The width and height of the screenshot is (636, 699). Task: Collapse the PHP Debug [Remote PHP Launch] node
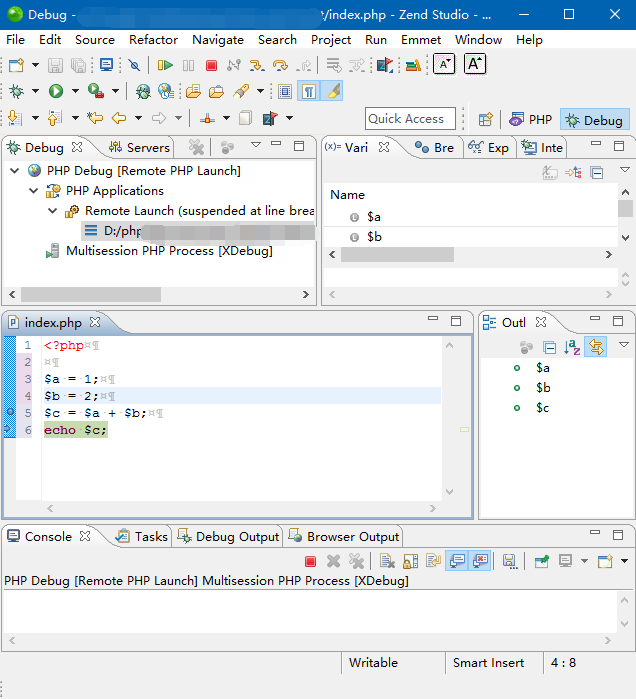pyautogui.click(x=15, y=171)
